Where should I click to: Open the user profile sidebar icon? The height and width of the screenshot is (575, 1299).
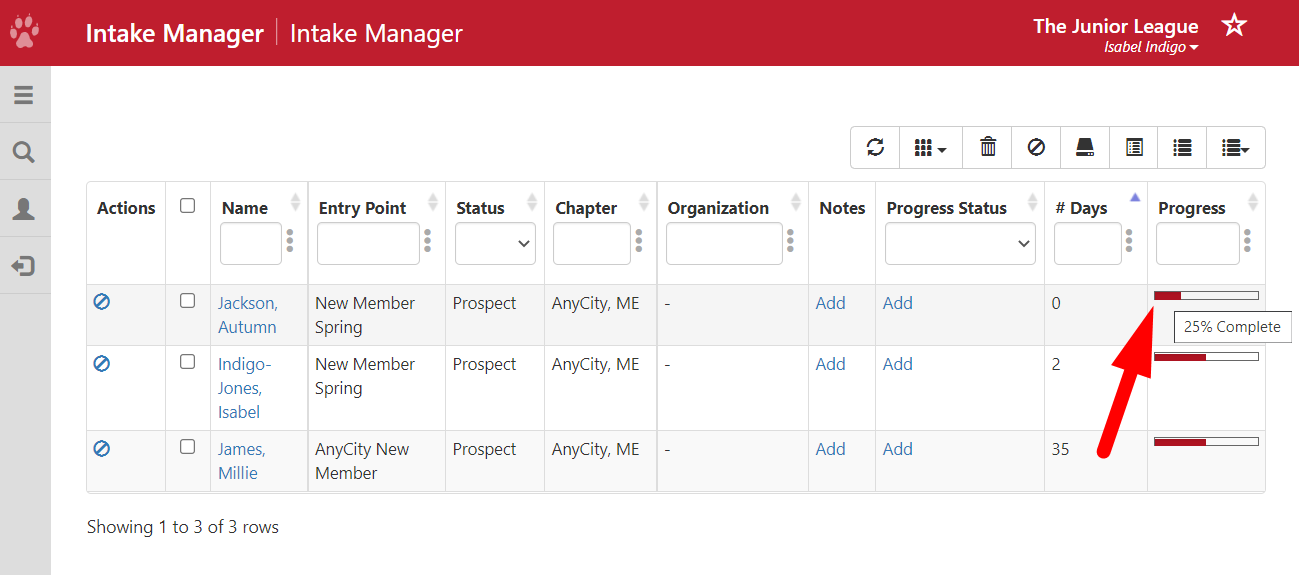24,209
